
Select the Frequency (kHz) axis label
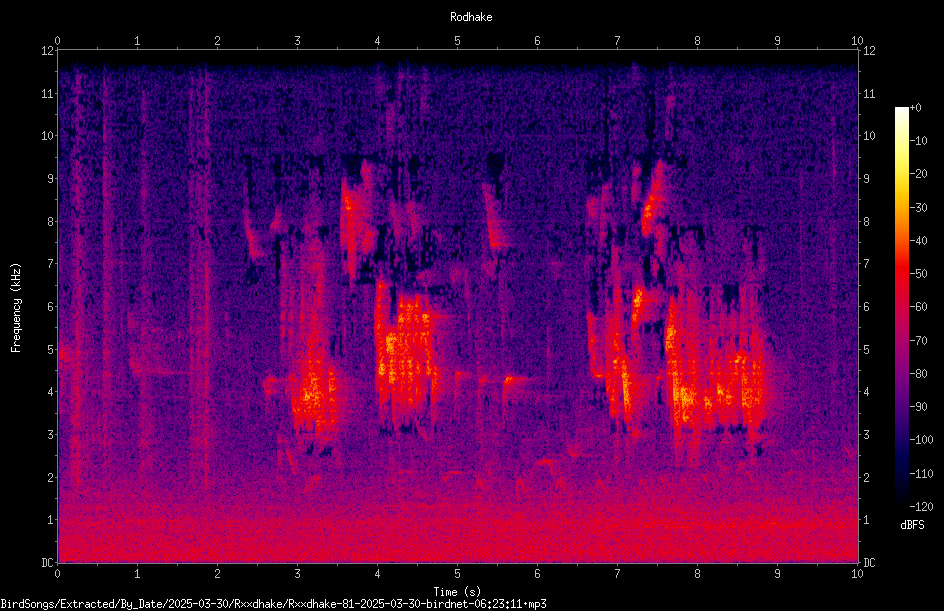(x=16, y=307)
